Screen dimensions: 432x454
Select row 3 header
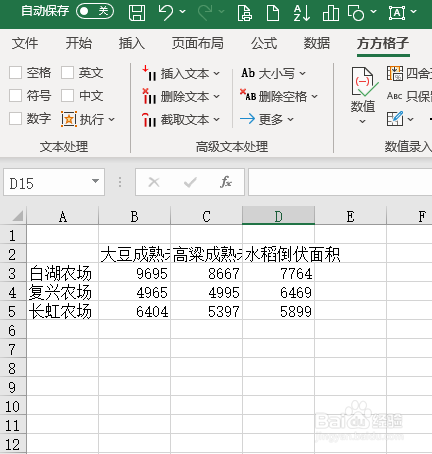(13, 273)
